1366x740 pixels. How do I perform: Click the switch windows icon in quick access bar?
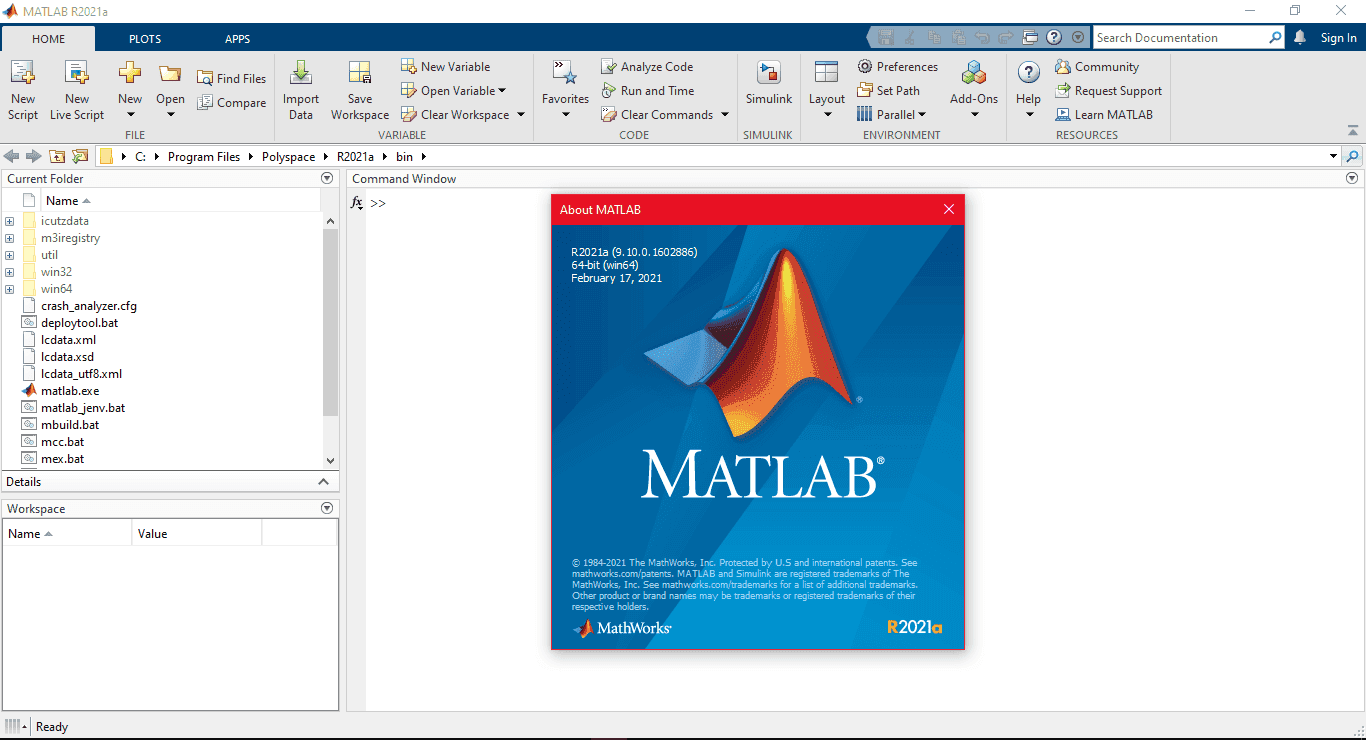point(1031,37)
